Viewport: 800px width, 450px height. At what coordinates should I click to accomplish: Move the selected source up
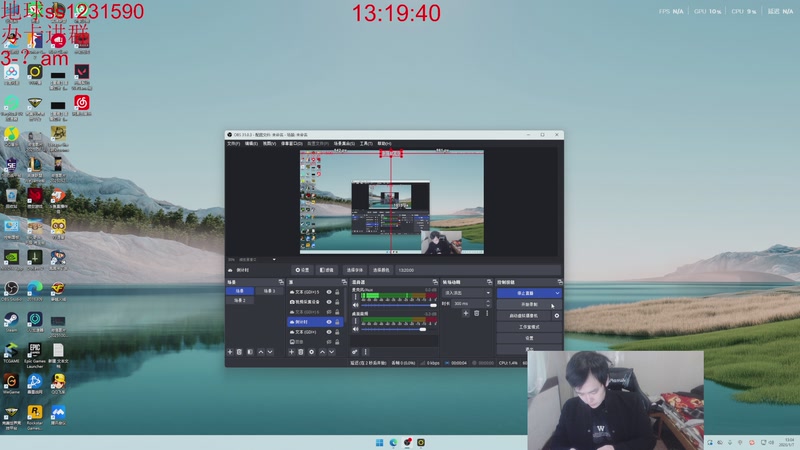point(322,352)
